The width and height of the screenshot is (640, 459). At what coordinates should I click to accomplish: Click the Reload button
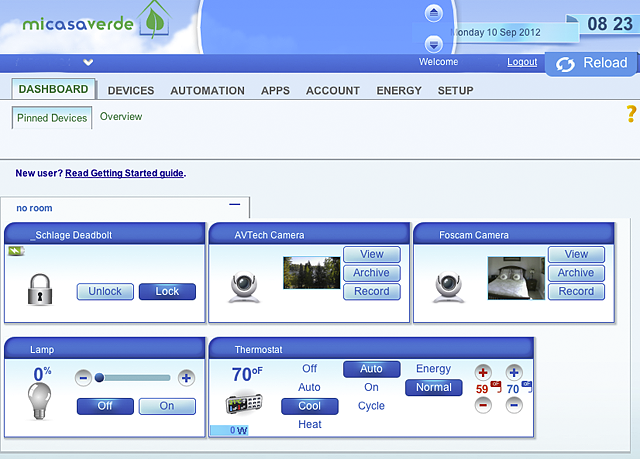pos(591,63)
